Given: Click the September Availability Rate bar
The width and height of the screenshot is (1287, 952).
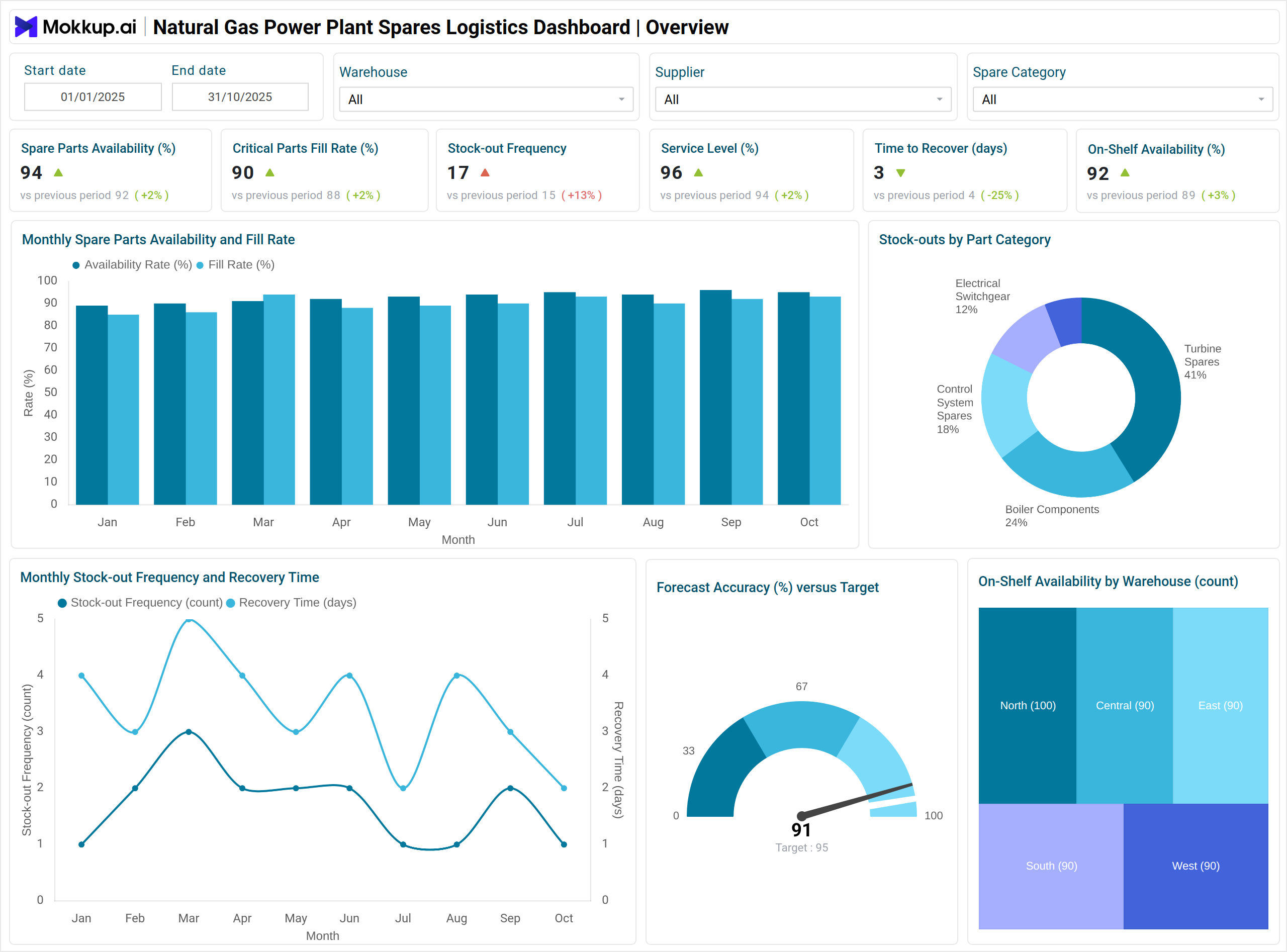Looking at the screenshot, I should (715, 398).
